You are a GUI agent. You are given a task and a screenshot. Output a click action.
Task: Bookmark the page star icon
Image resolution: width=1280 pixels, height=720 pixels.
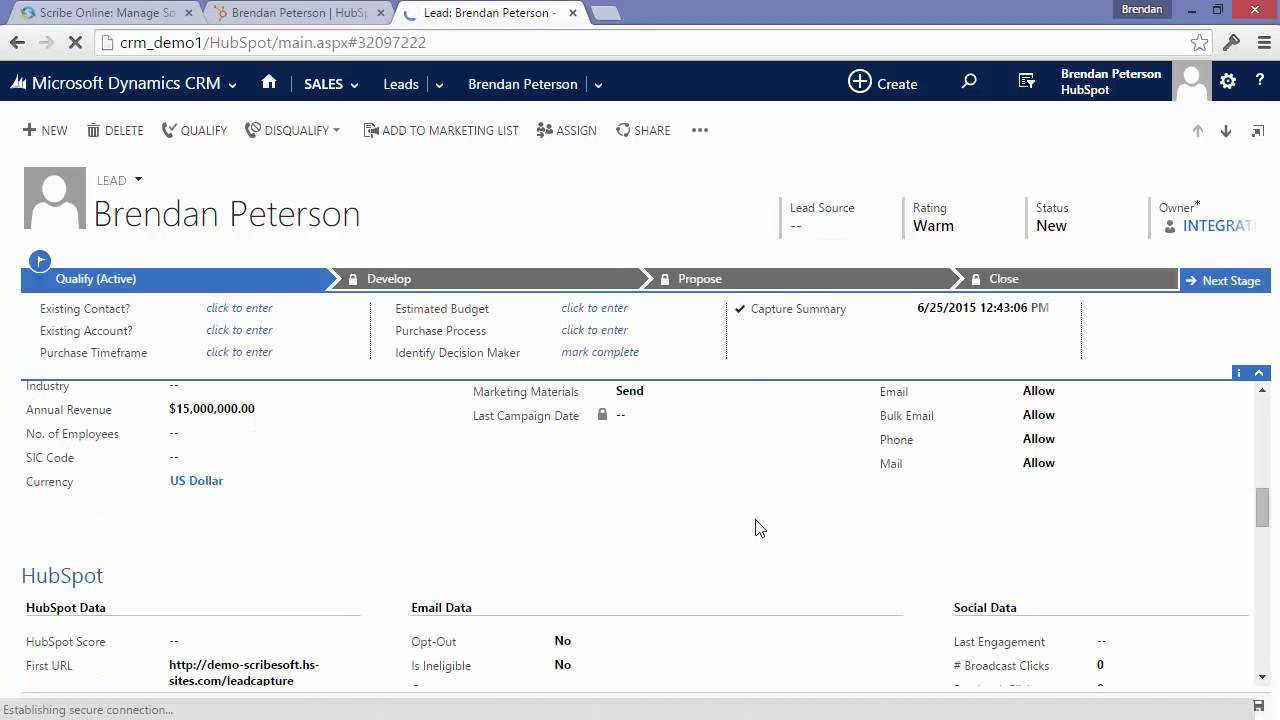(1199, 42)
